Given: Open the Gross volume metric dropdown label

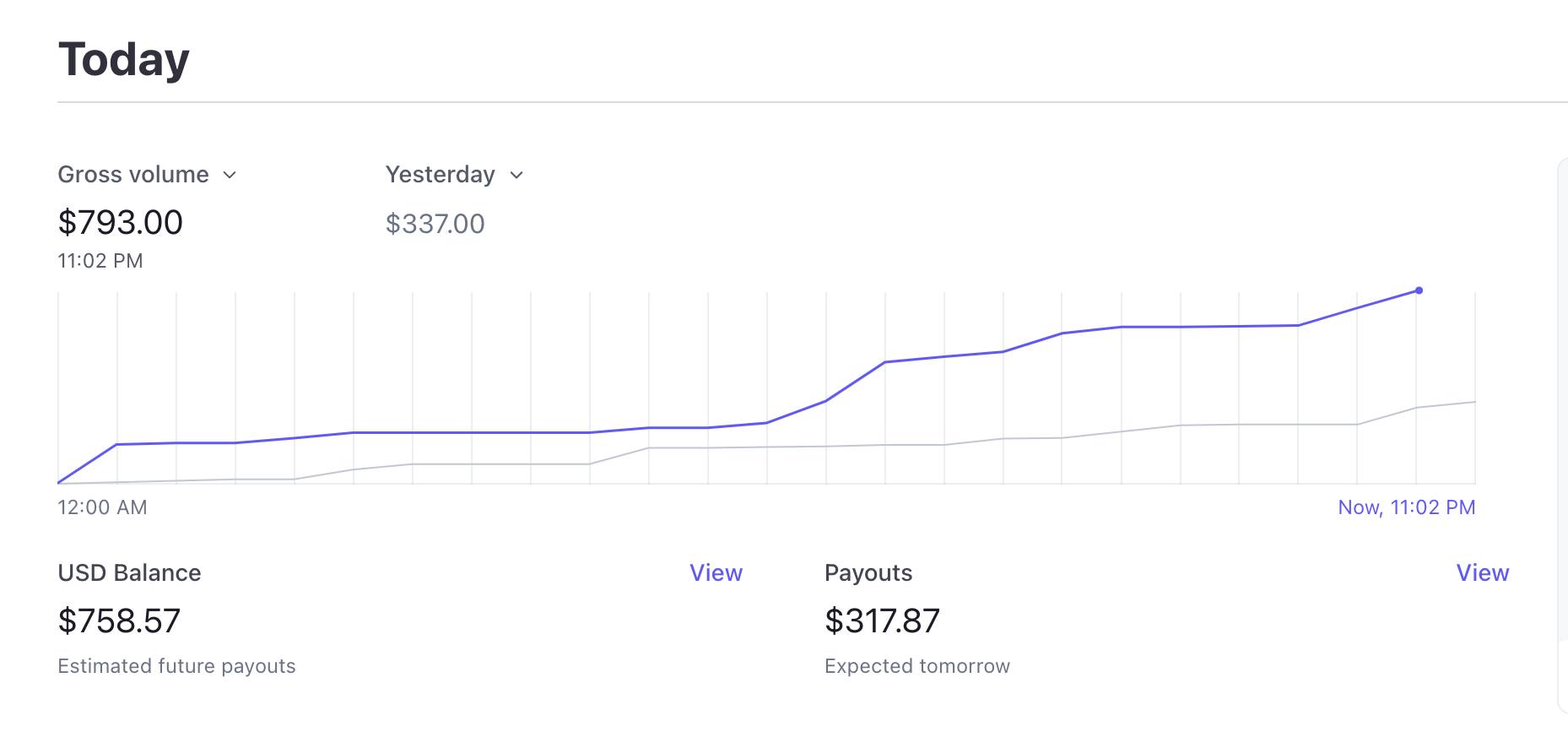Looking at the screenshot, I should [133, 175].
